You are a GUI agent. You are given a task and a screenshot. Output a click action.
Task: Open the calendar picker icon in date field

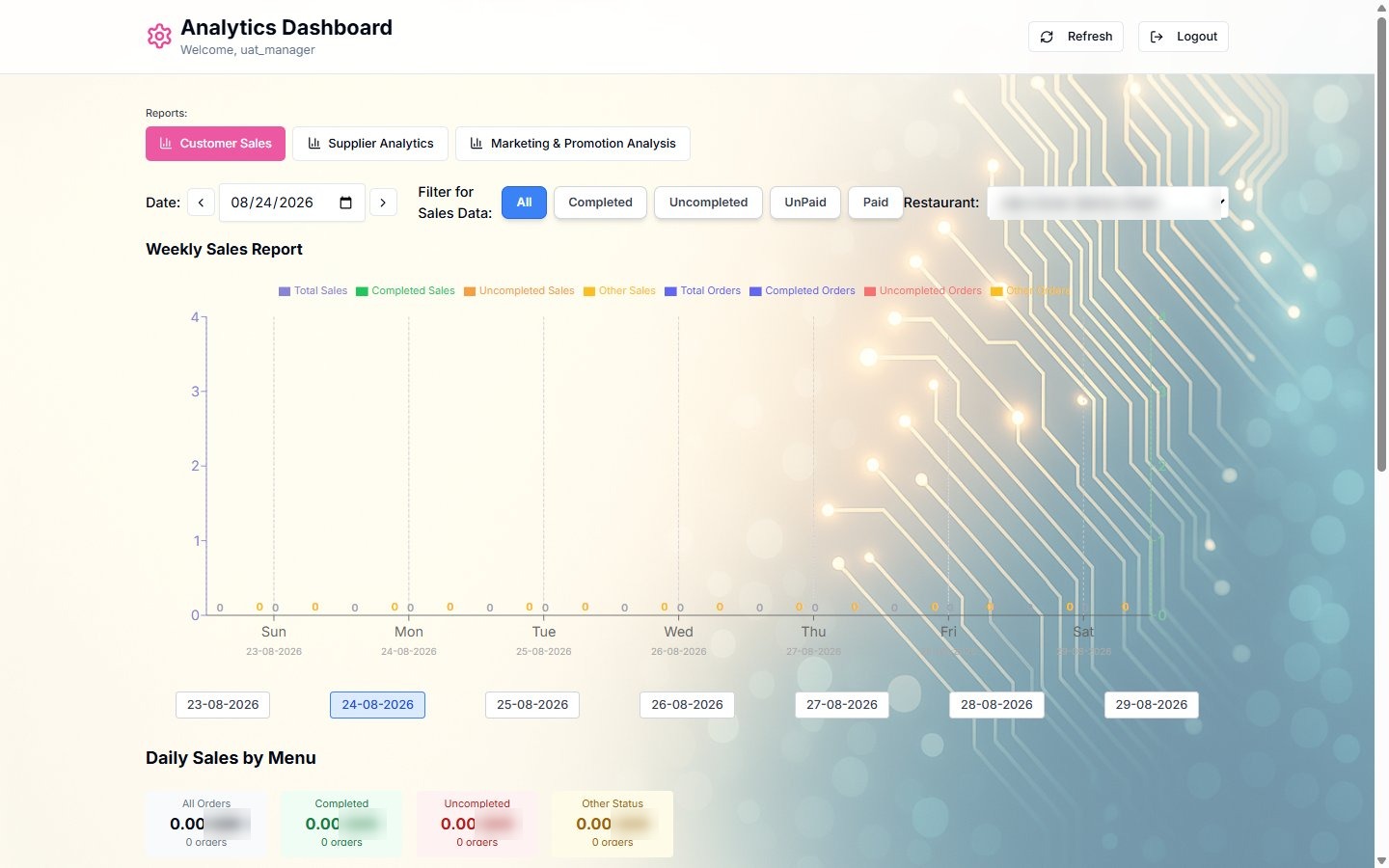click(x=346, y=203)
